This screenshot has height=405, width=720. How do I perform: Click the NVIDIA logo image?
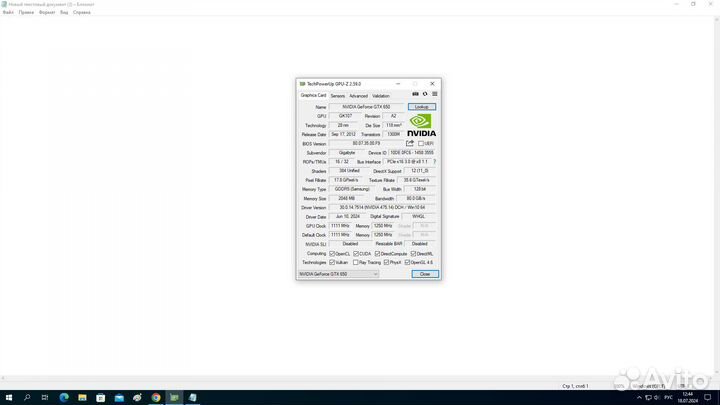click(x=421, y=125)
